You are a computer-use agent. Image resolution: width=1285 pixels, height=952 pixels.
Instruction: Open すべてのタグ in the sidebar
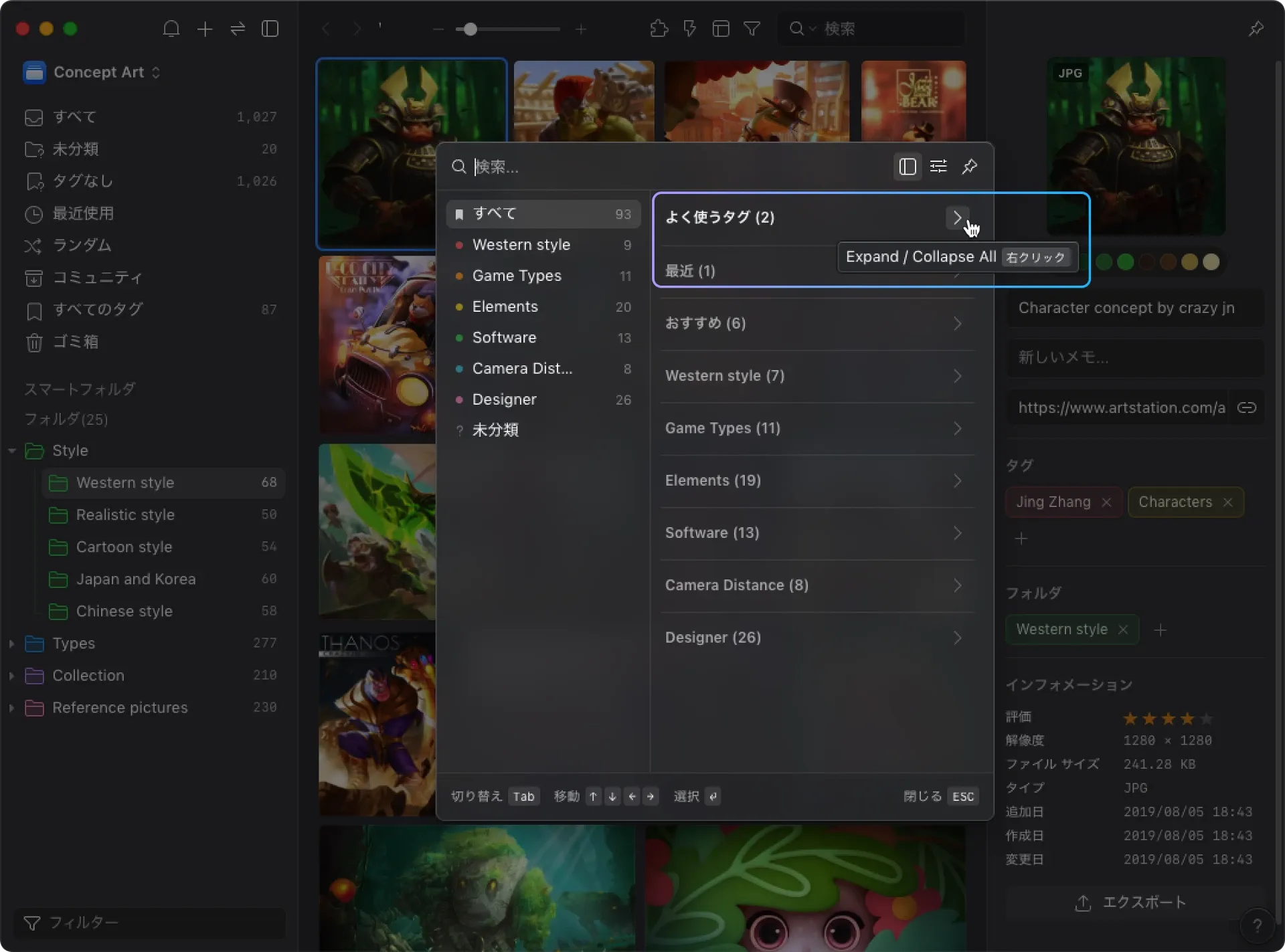coord(151,310)
